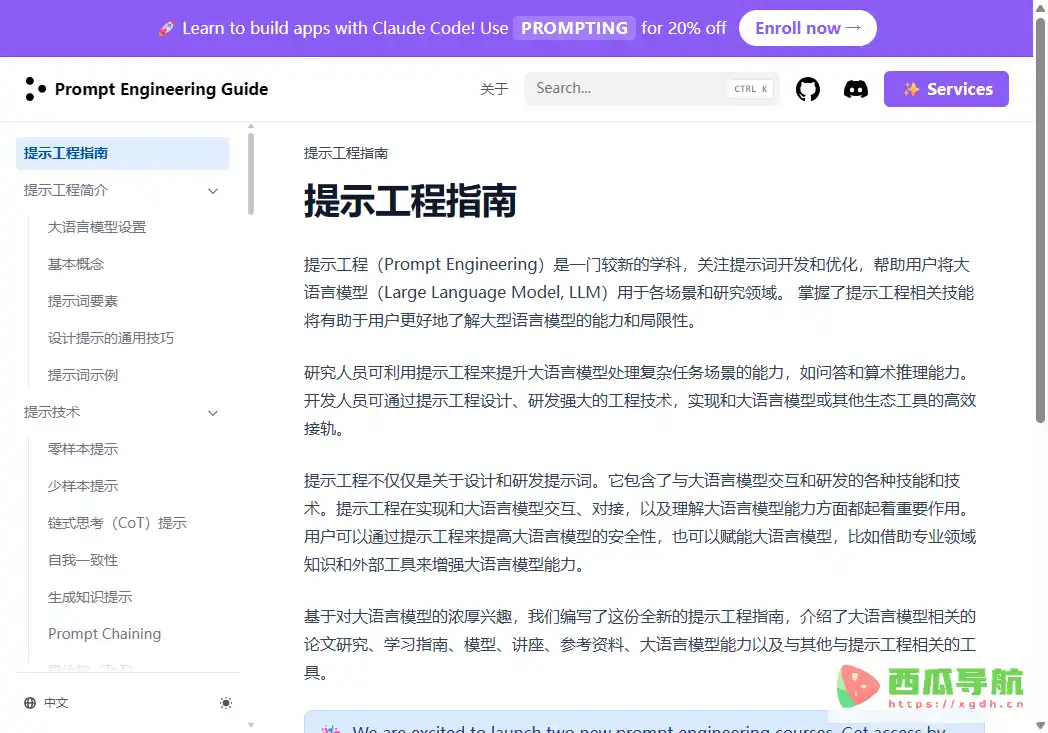
Task: Click the 提示工程指南 breadcrumb text
Action: pos(346,153)
